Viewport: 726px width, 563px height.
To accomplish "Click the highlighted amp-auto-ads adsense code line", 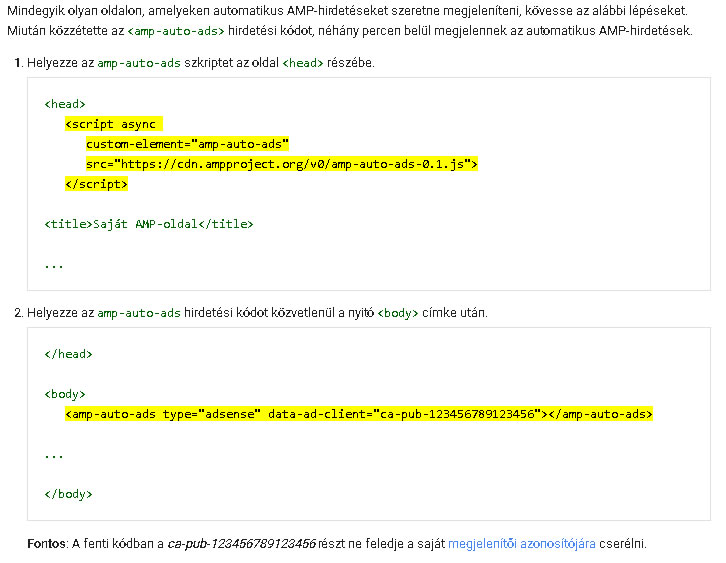I will coord(359,414).
